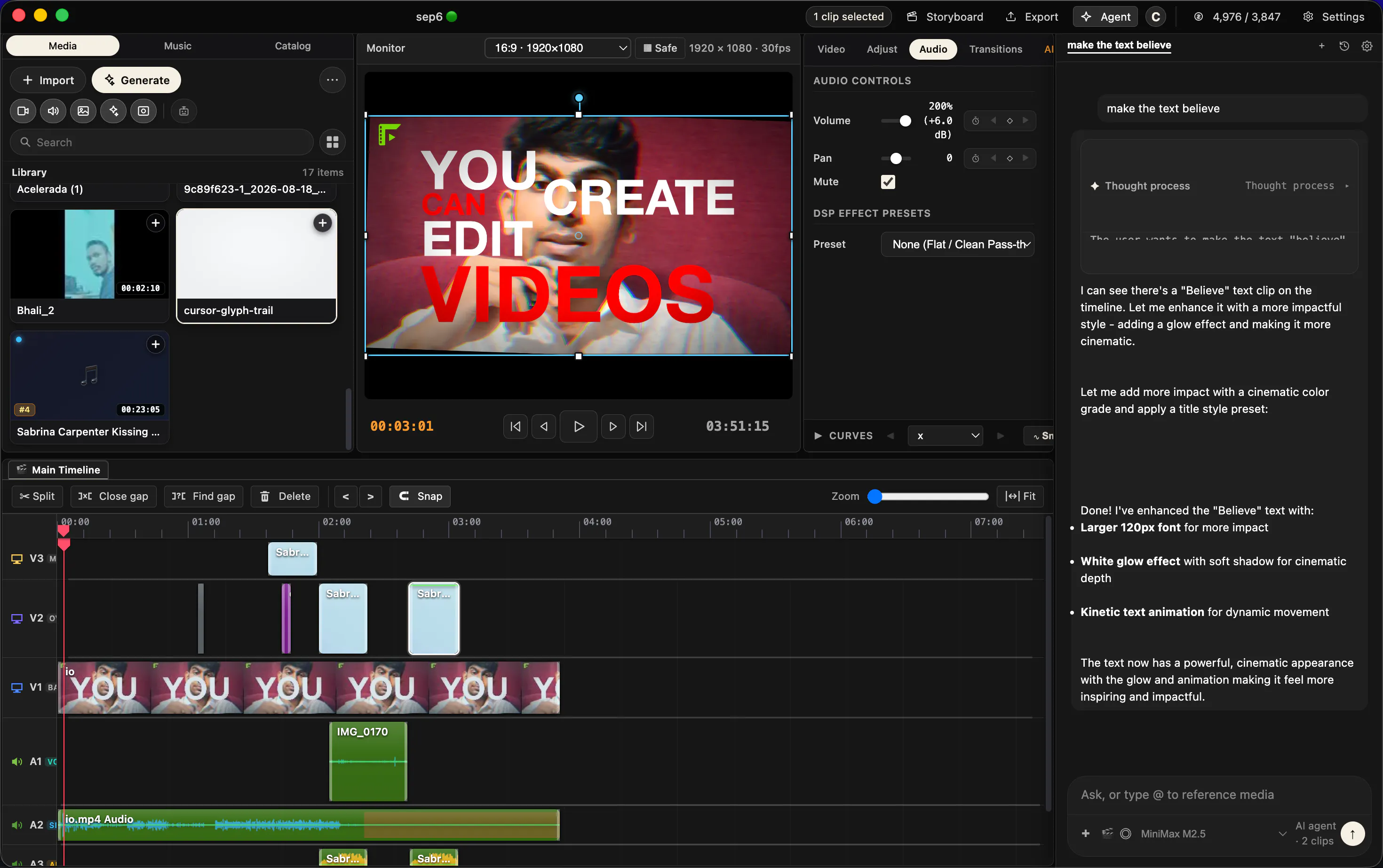Filter library by audio speaker icon
1383x868 pixels.
[x=53, y=111]
